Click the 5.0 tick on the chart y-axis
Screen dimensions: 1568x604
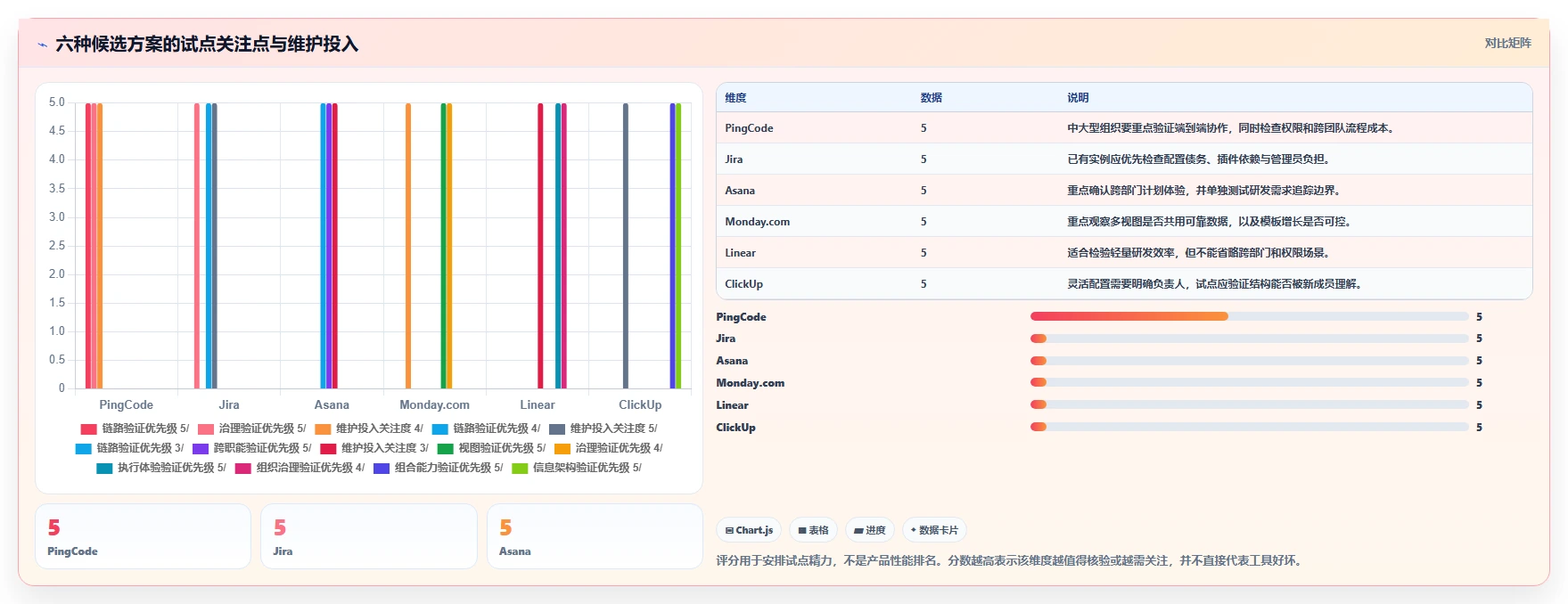click(57, 102)
